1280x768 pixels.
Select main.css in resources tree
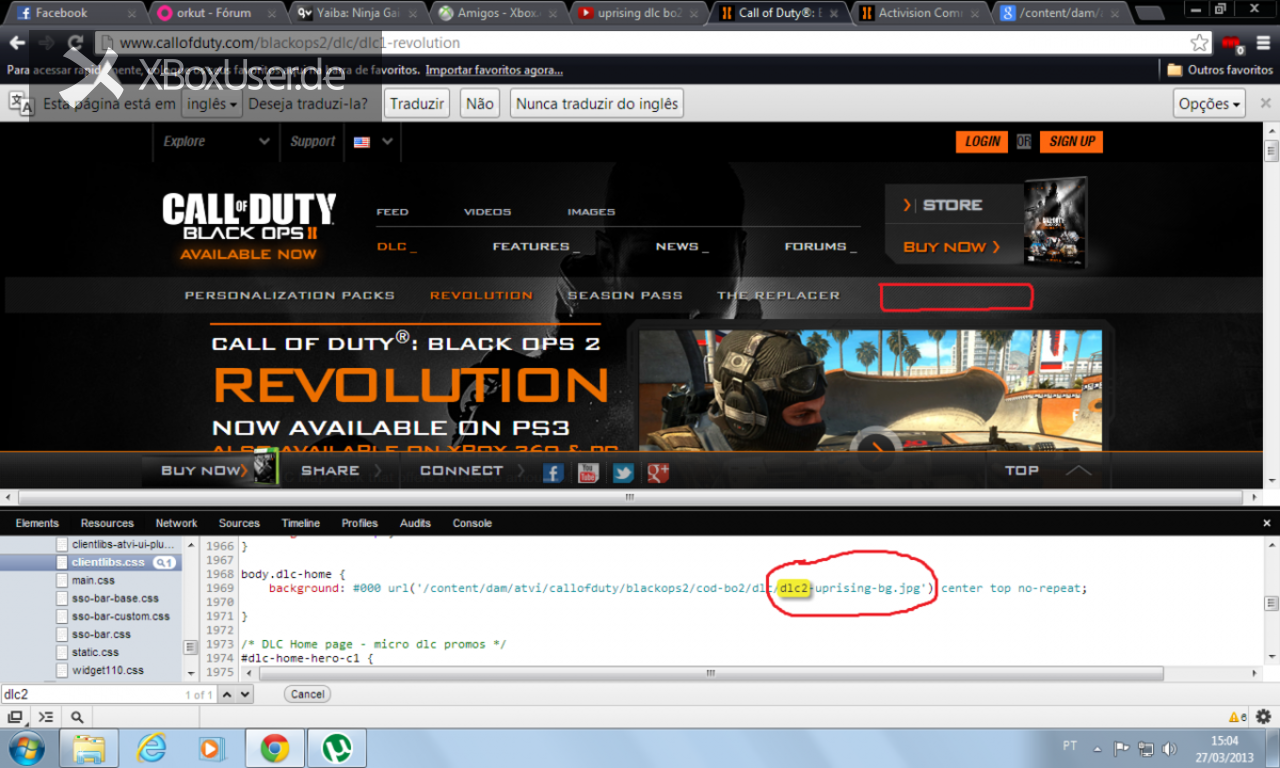(93, 581)
